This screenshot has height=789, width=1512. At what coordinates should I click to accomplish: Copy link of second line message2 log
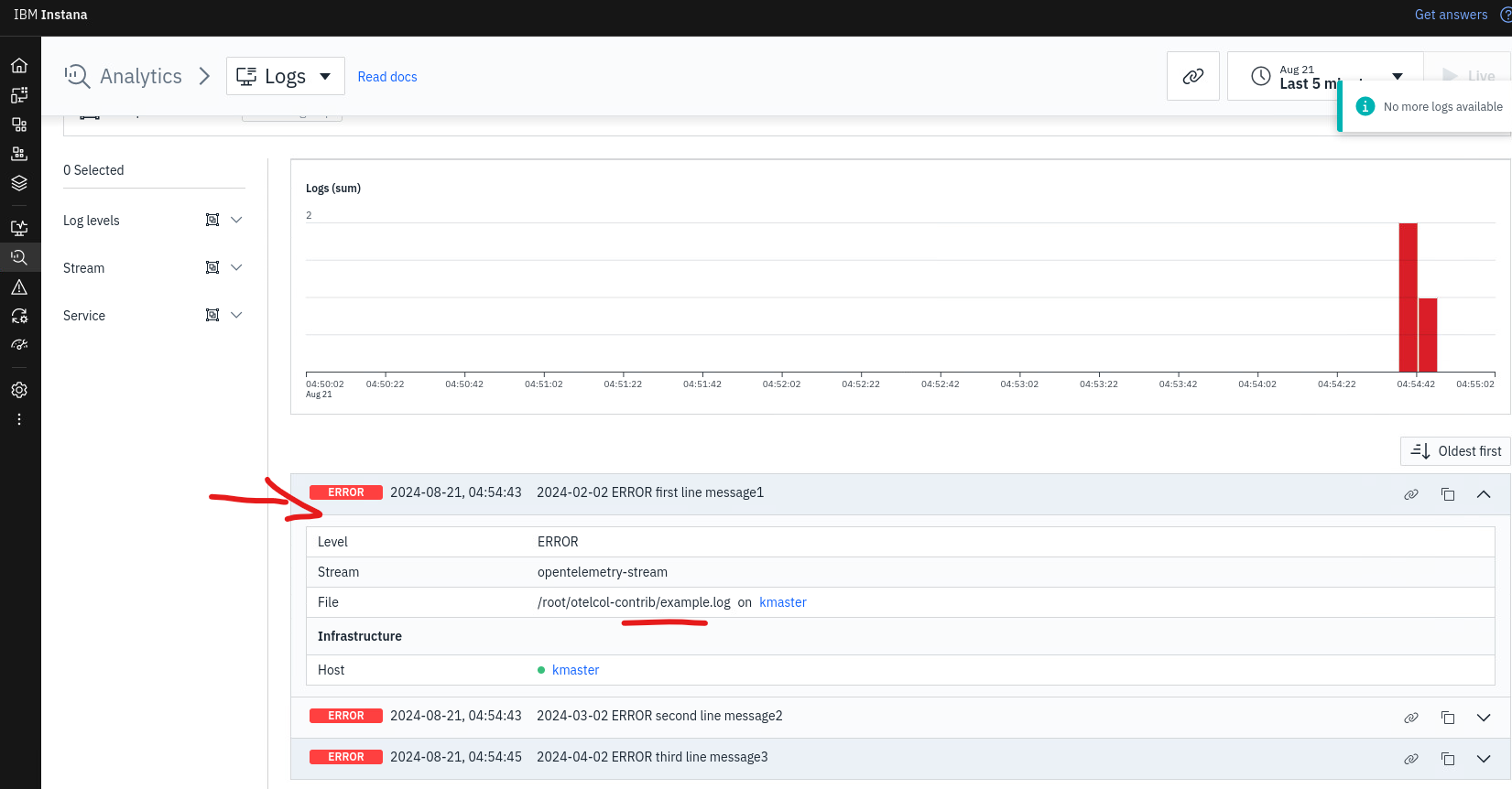1411,718
